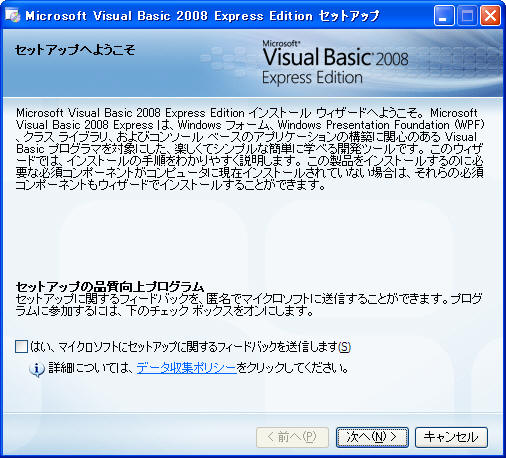Click the feedback program explanation paragraph
The width and height of the screenshot is (506, 458).
(x=249, y=305)
